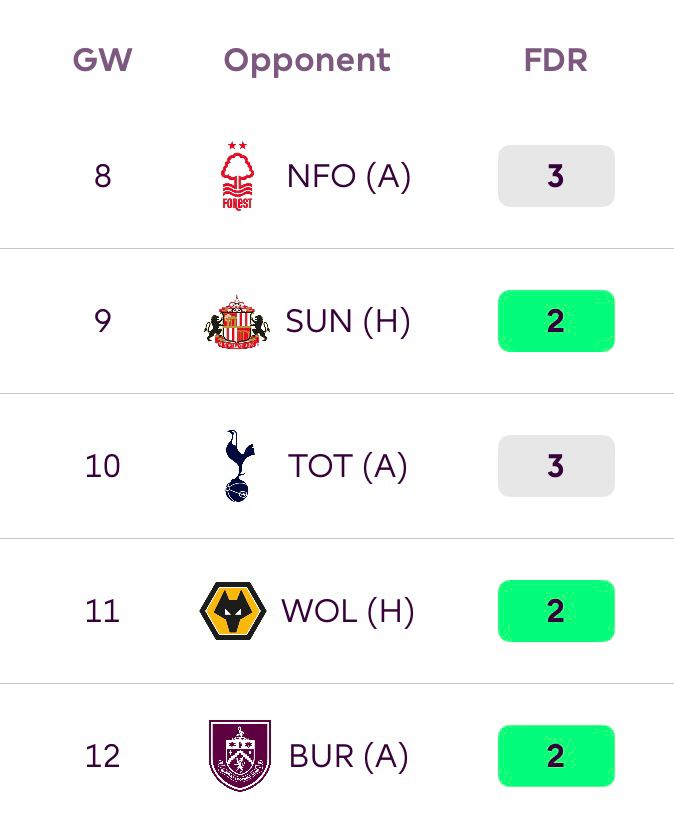Viewport: 674px width, 825px height.
Task: Select gameweek number 12
Action: 102,756
